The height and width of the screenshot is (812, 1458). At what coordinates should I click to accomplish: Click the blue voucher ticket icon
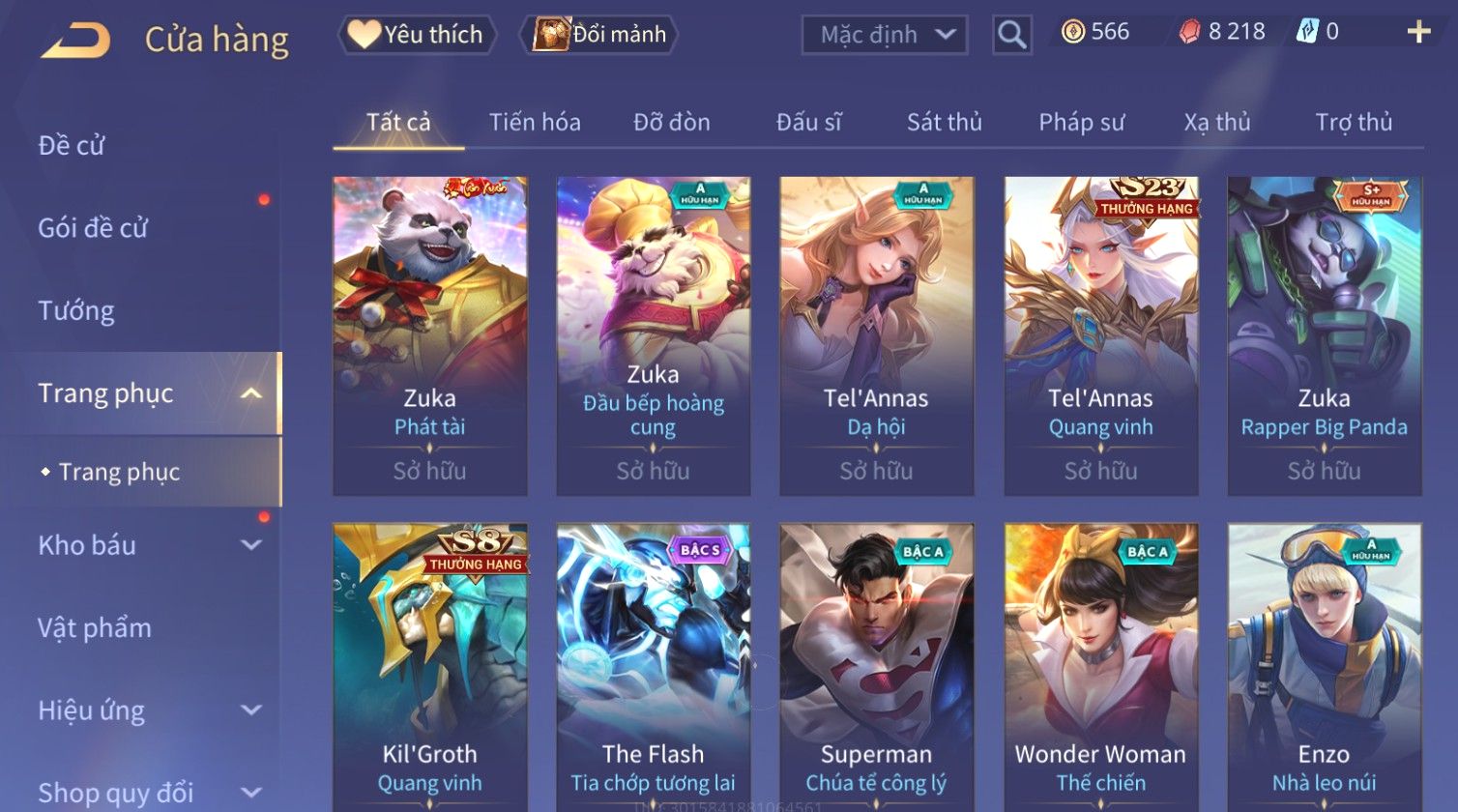[x=1307, y=32]
